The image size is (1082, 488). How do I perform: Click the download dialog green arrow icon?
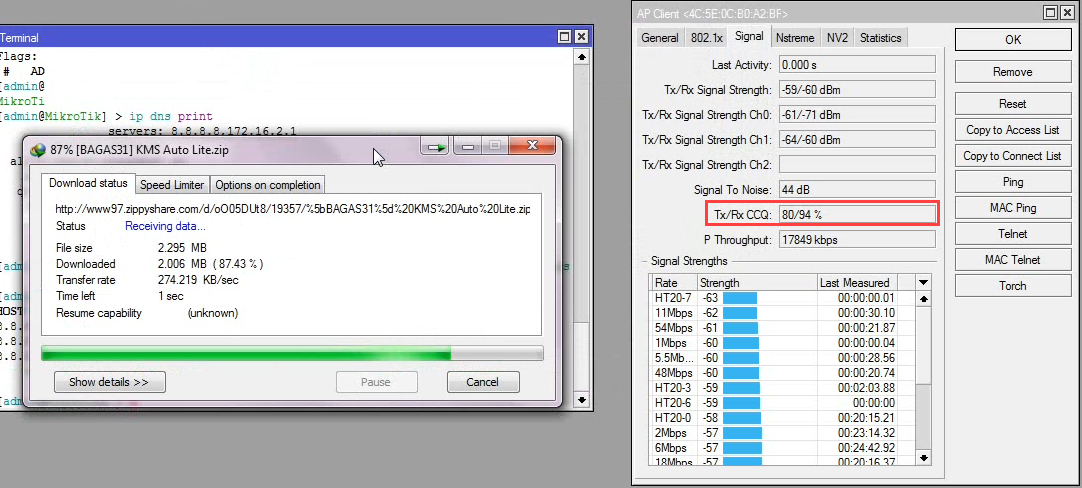point(435,147)
